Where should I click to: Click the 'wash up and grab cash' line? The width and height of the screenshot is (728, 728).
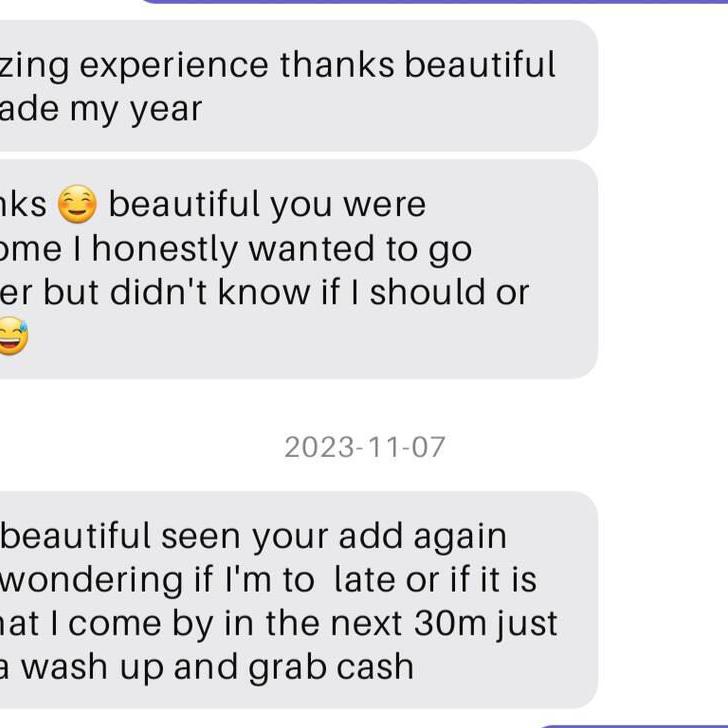(x=207, y=666)
